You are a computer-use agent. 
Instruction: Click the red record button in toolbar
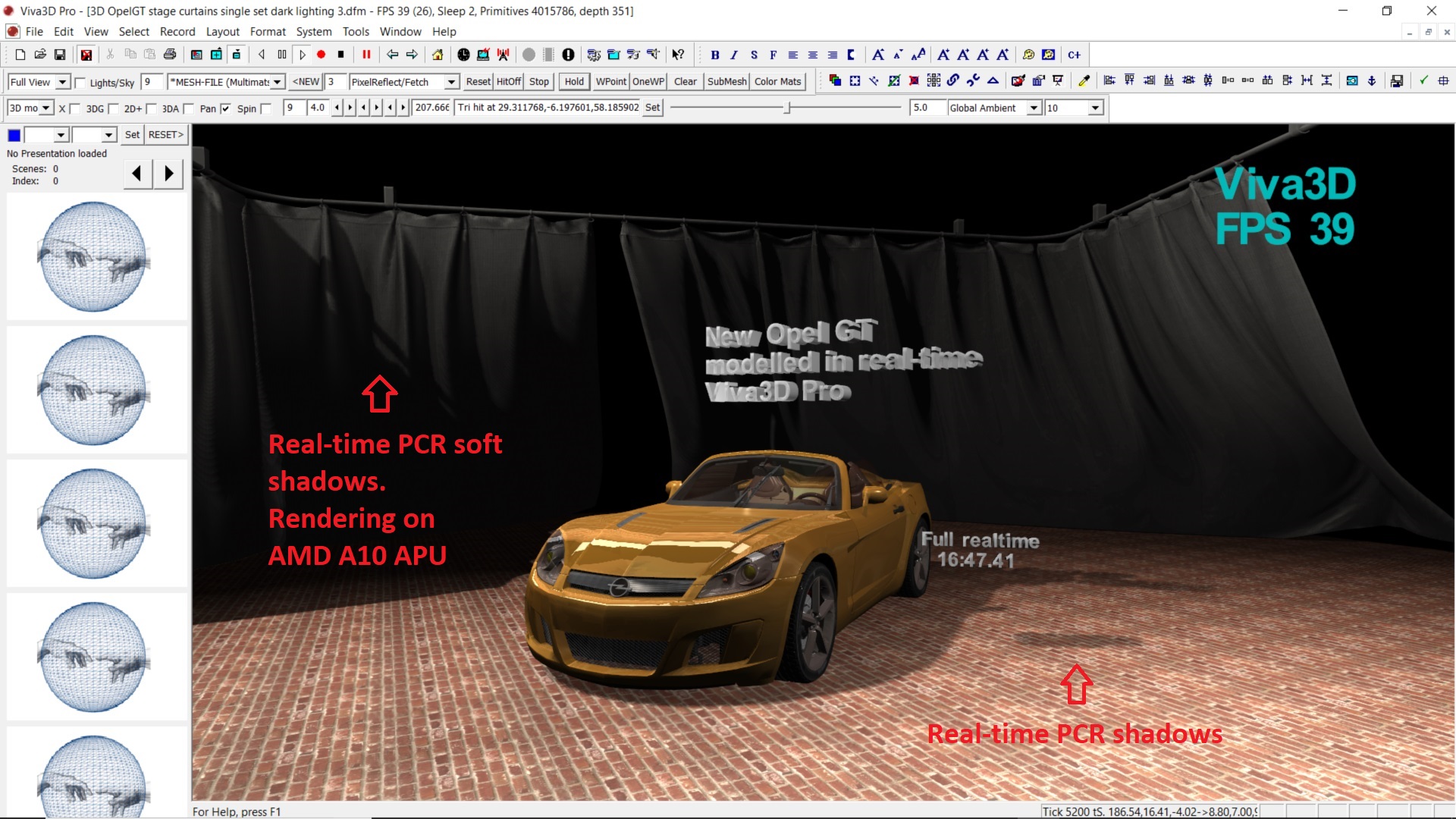(322, 55)
